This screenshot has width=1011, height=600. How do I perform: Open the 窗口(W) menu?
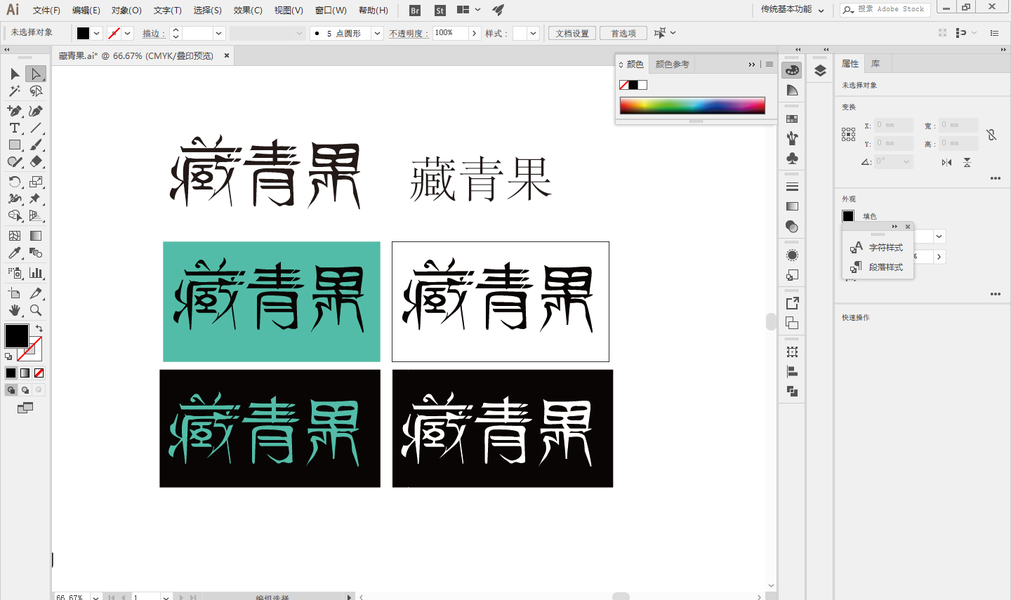(331, 10)
